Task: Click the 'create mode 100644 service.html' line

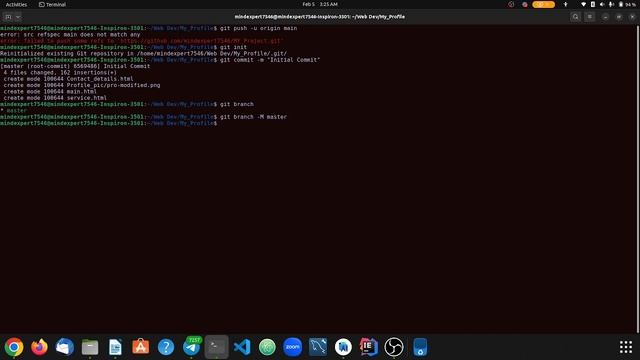Action: pyautogui.click(x=55, y=98)
